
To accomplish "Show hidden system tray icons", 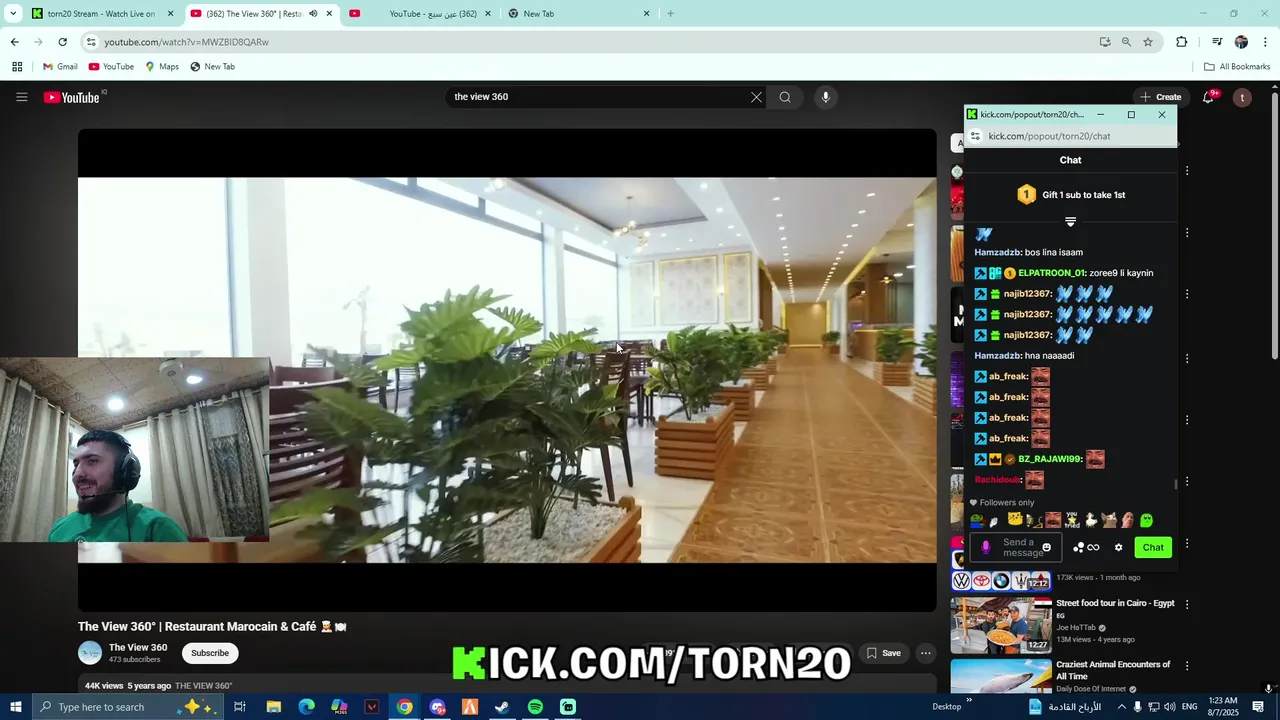I will point(1121,707).
